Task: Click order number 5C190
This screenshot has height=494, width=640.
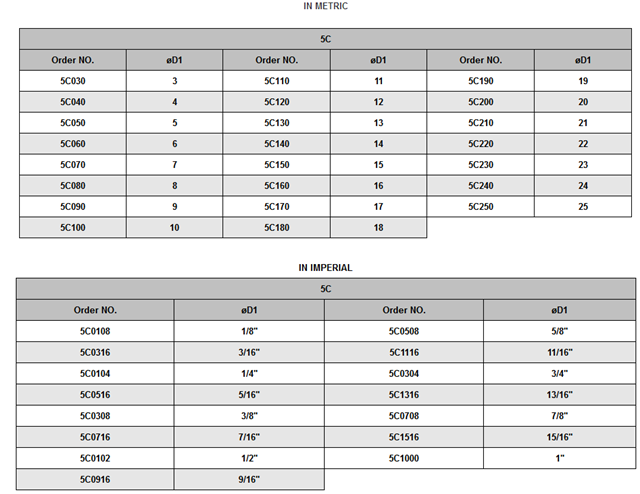Action: point(481,81)
